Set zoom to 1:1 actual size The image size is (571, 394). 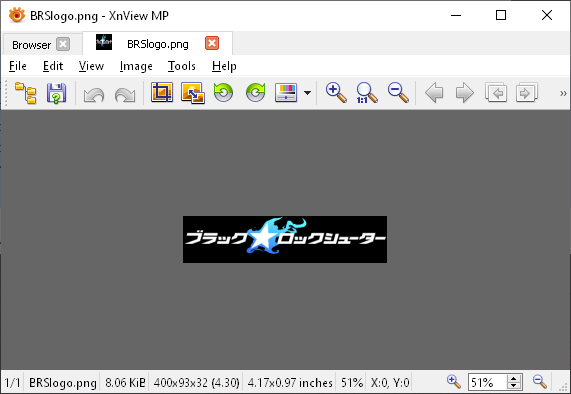pyautogui.click(x=367, y=93)
